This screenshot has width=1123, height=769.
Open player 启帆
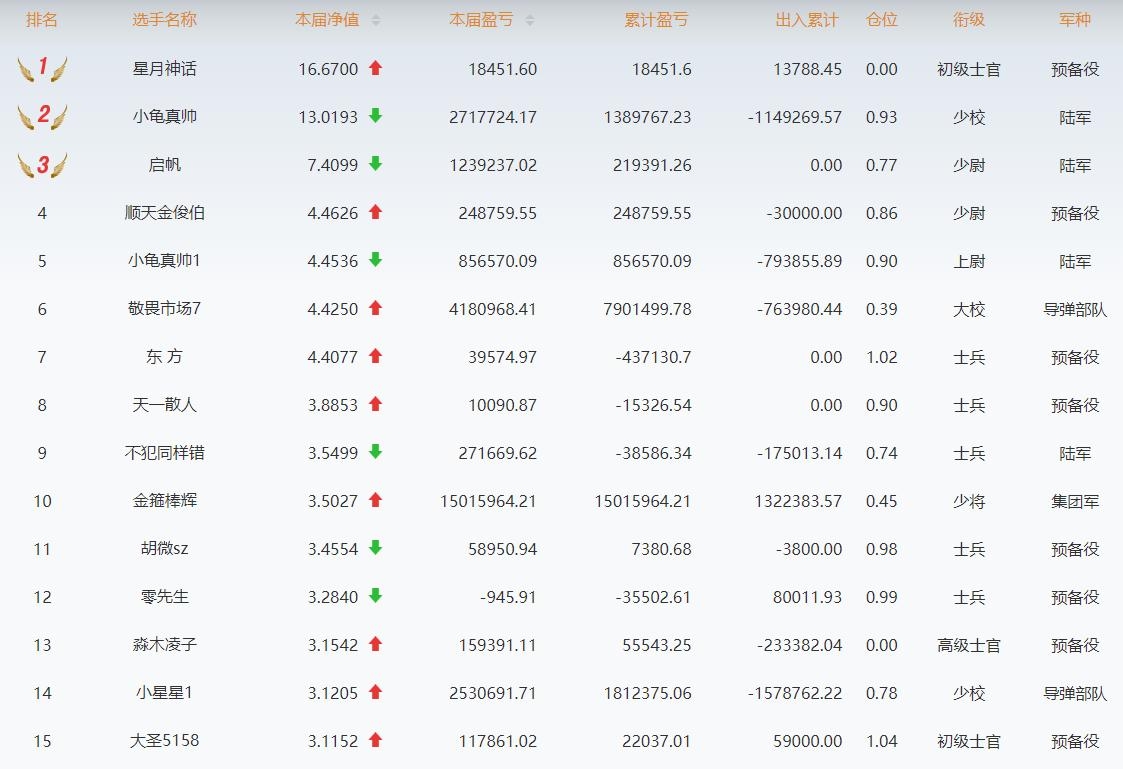pos(164,165)
